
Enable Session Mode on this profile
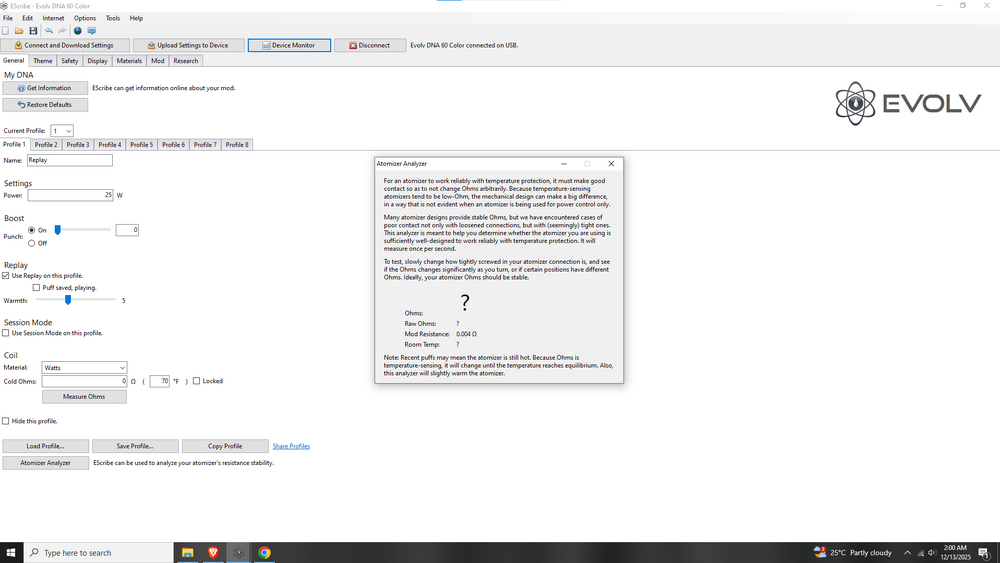pos(6,333)
